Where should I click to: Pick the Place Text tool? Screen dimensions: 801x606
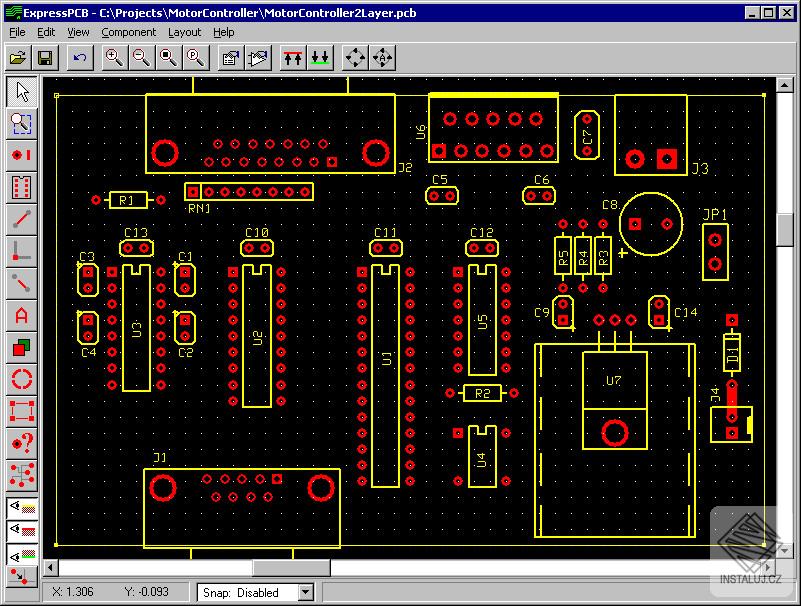pos(21,316)
